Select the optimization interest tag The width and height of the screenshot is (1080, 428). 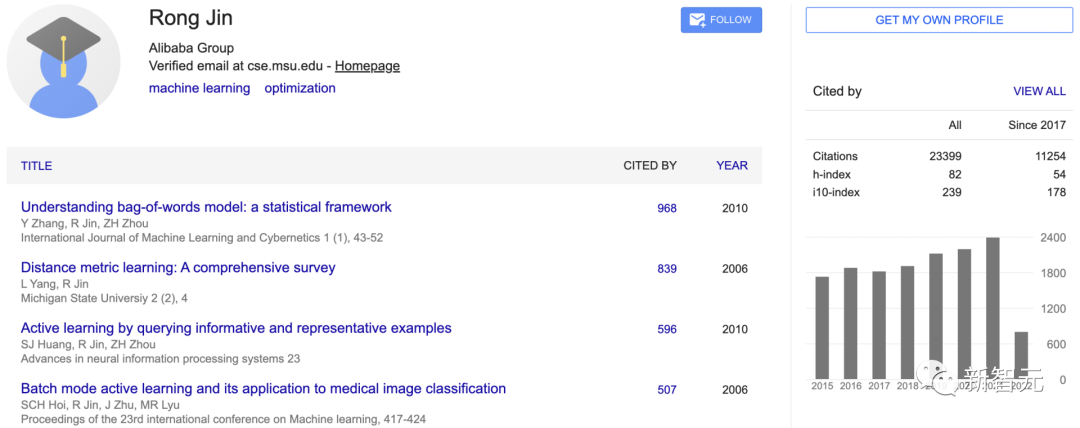(300, 88)
